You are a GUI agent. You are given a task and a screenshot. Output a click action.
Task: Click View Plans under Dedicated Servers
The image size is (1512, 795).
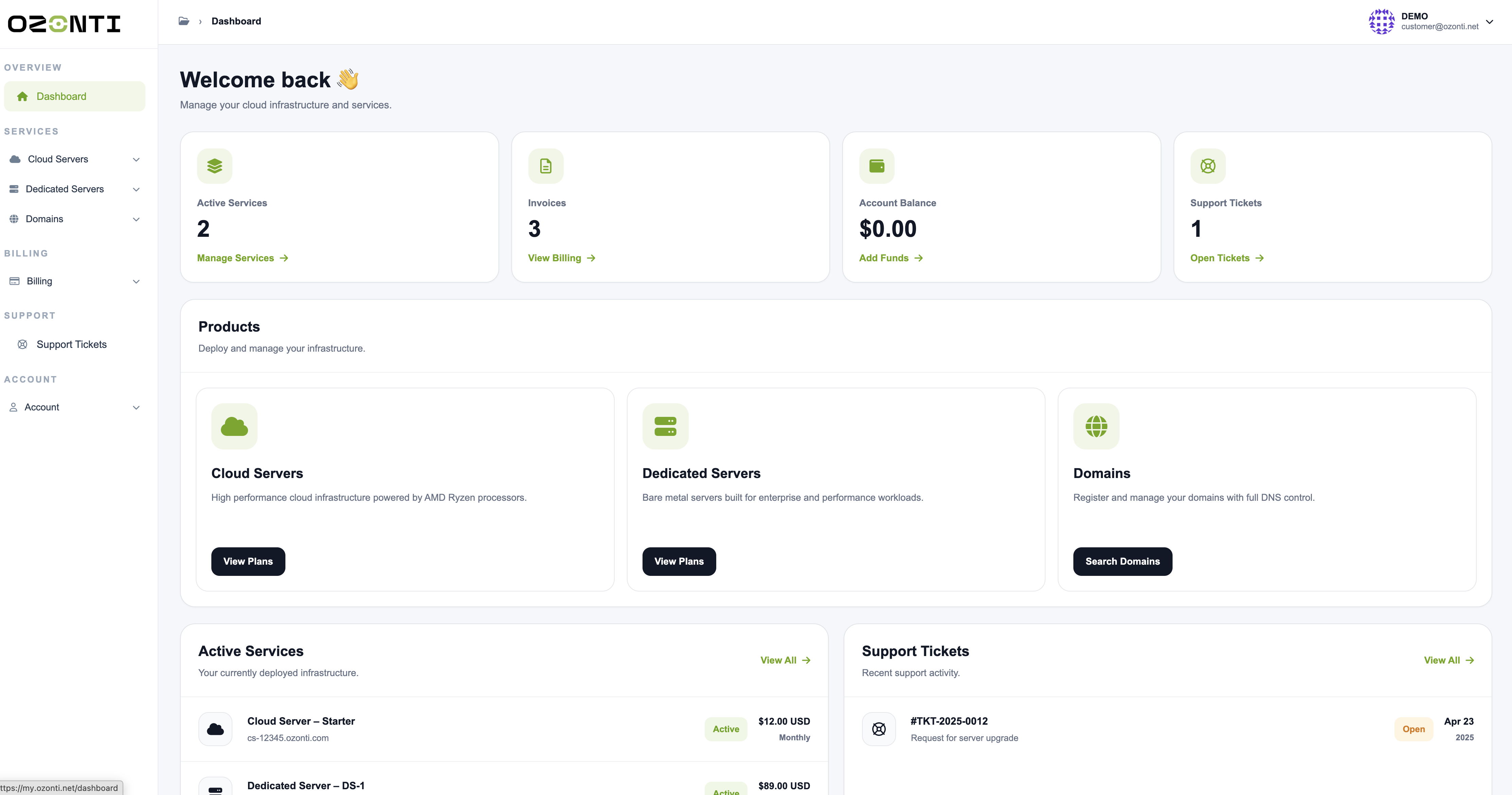pyautogui.click(x=679, y=562)
